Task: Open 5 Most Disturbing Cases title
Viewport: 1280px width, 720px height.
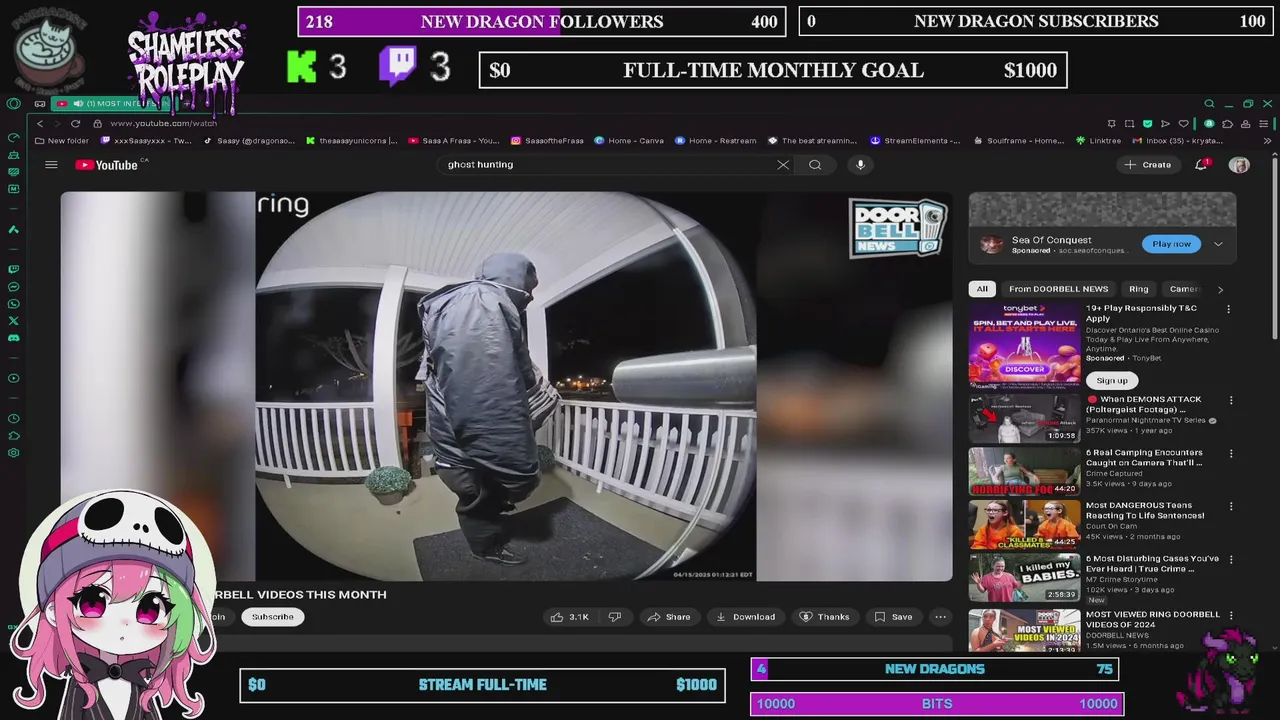Action: point(1152,564)
